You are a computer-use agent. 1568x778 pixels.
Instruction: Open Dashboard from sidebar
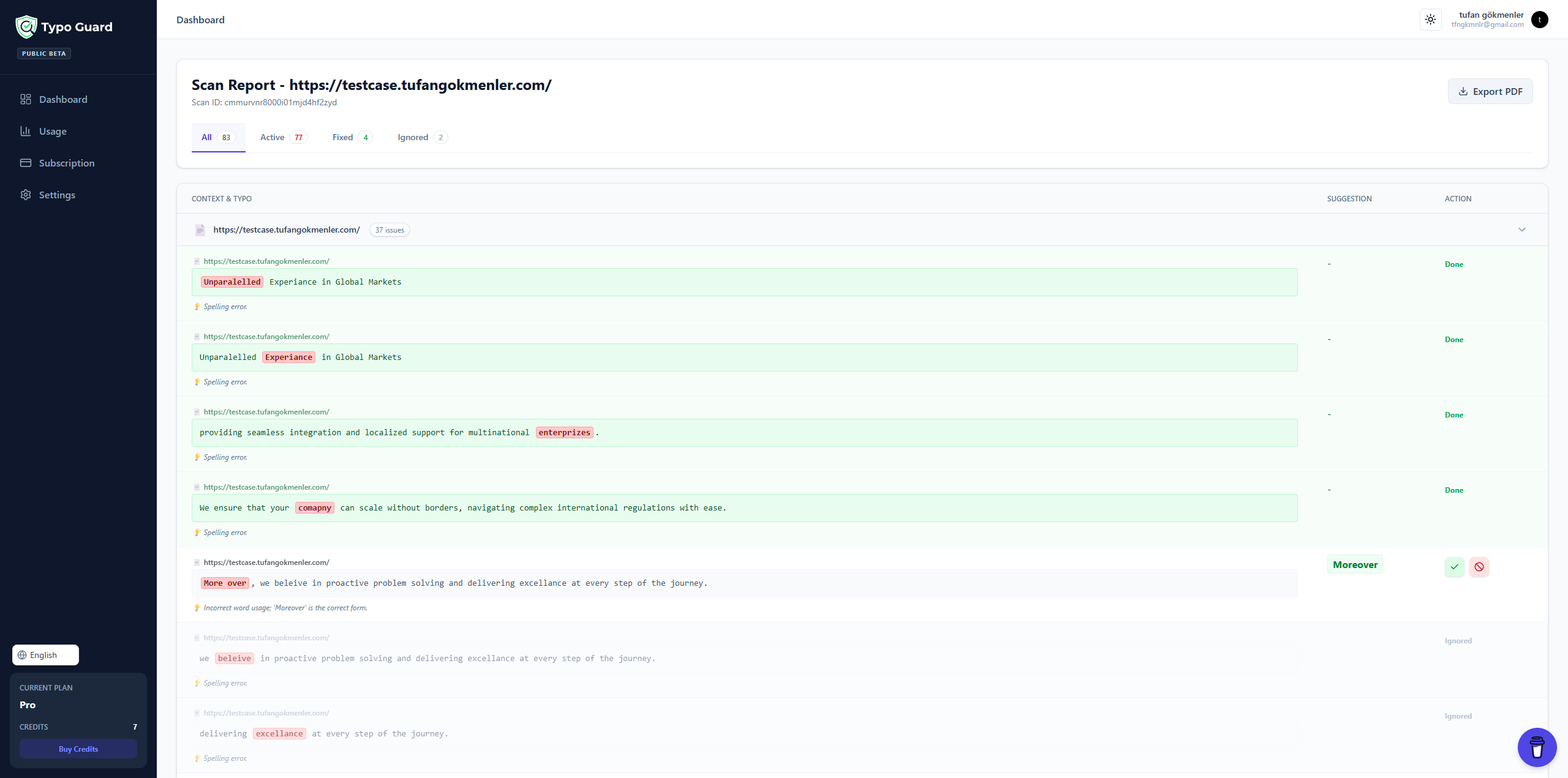(62, 99)
